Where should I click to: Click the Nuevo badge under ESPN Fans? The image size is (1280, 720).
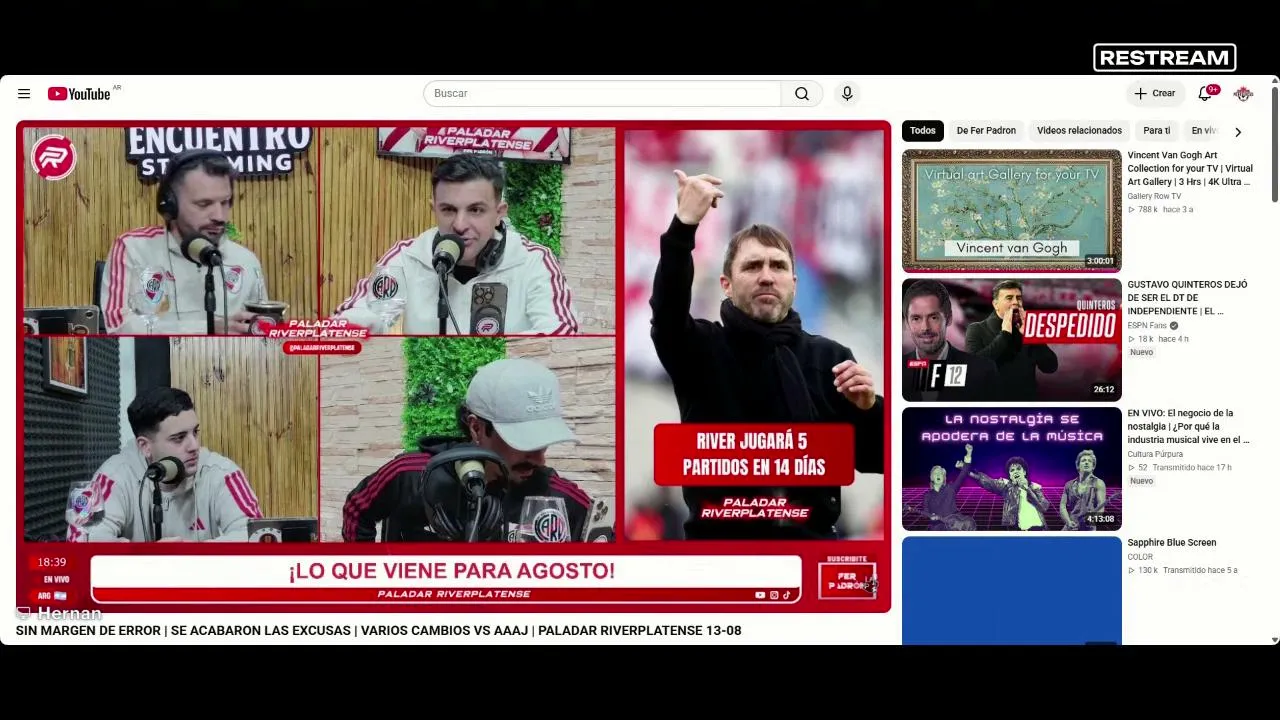(1141, 353)
